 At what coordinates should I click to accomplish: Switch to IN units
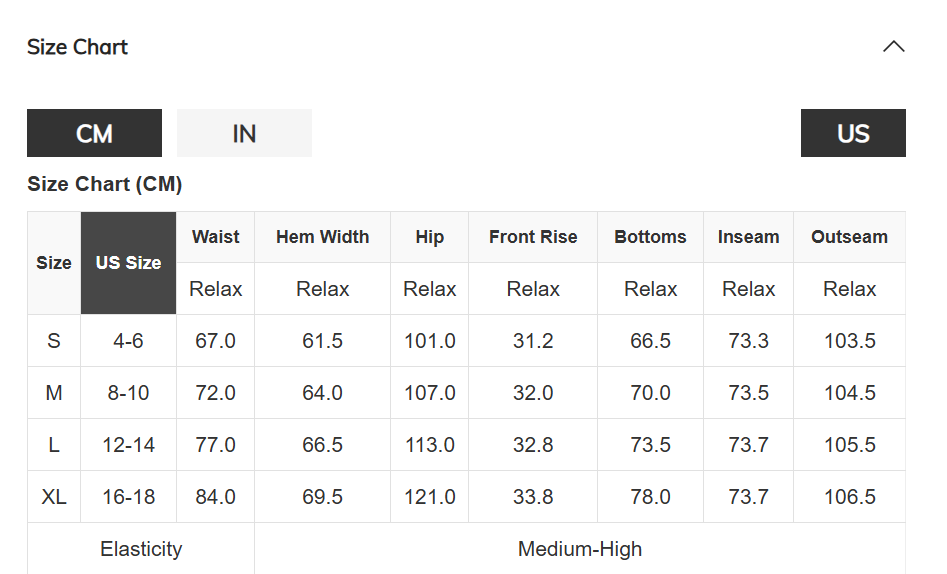coord(244,133)
